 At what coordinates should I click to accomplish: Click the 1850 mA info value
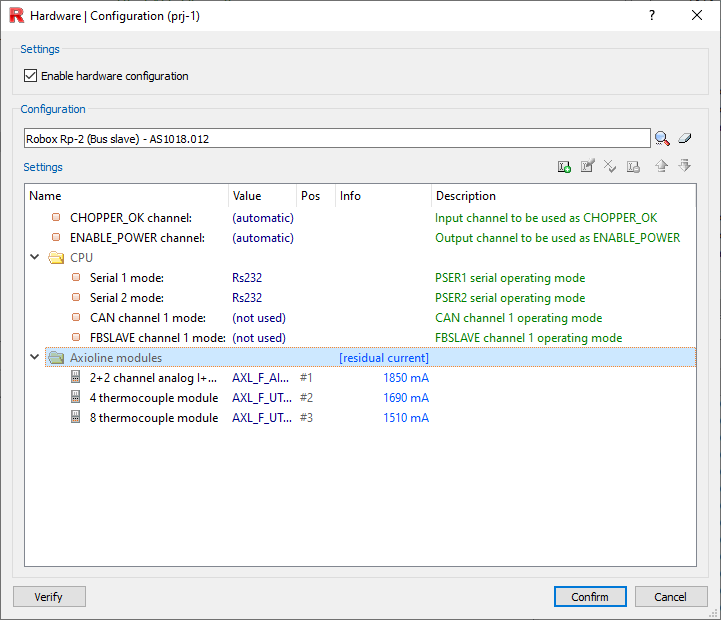coord(406,378)
